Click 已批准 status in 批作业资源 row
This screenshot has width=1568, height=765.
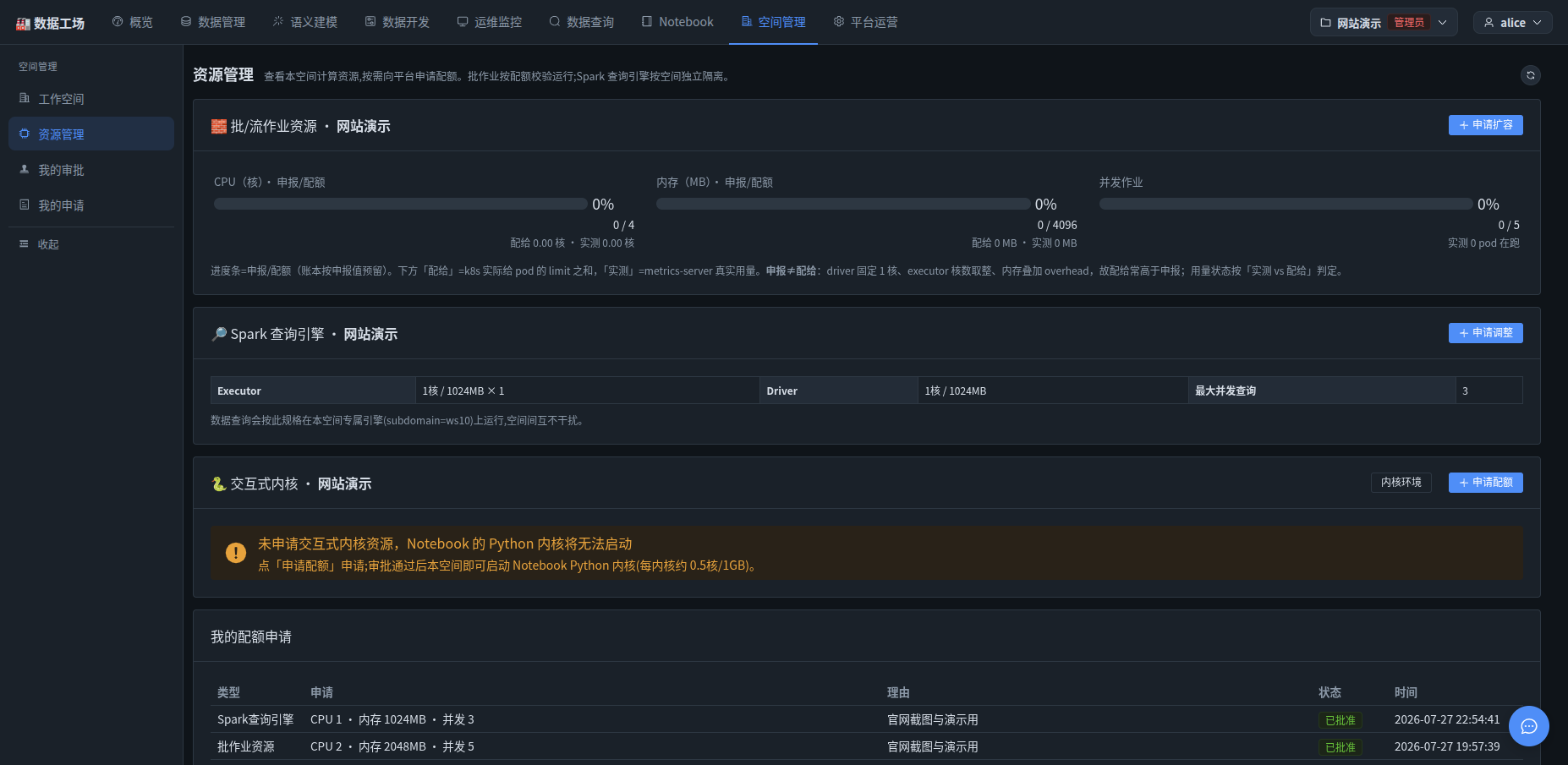coord(1340,747)
